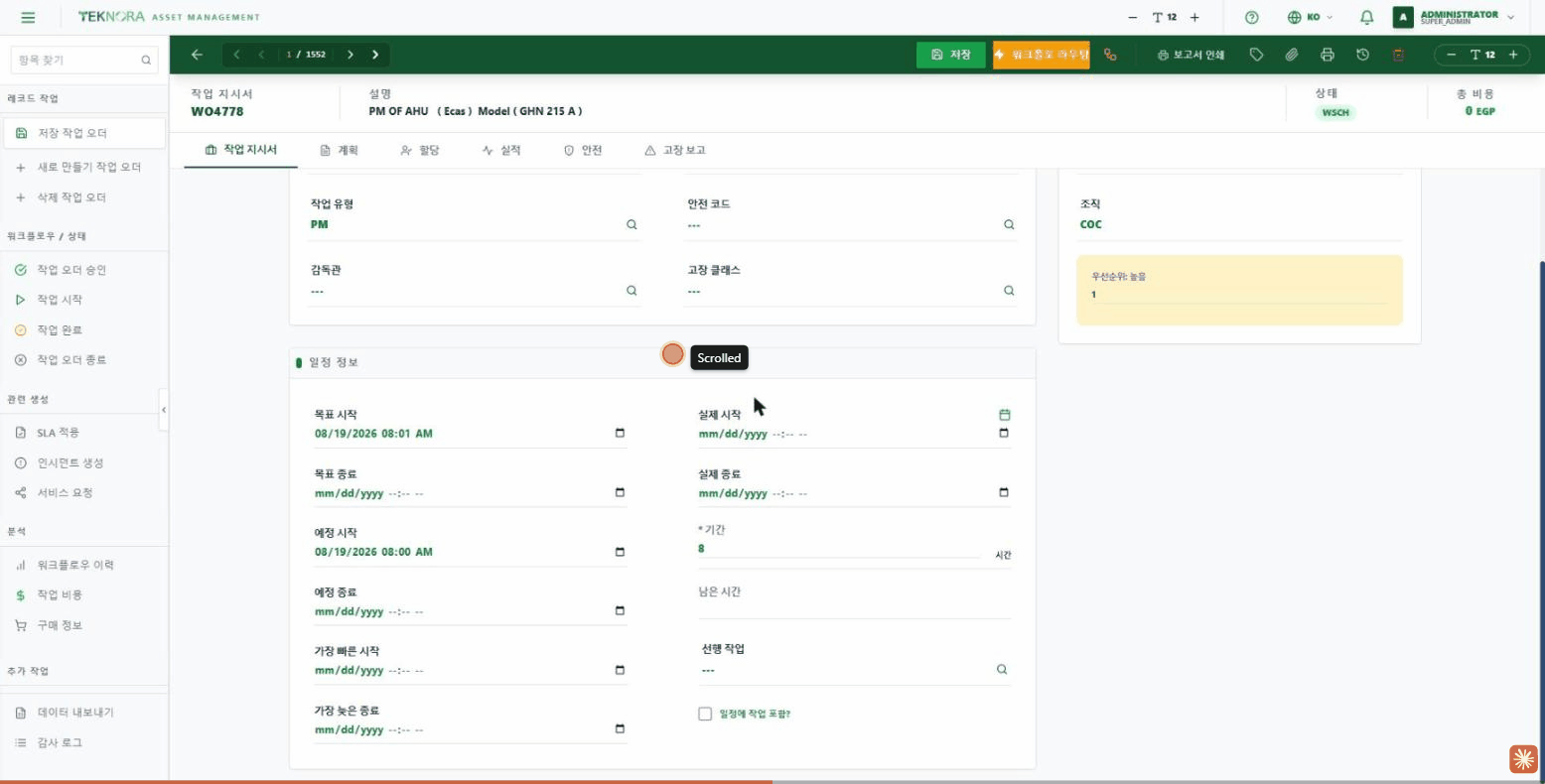The height and width of the screenshot is (784, 1545).
Task: Go to the previous record
Action: tap(261, 55)
